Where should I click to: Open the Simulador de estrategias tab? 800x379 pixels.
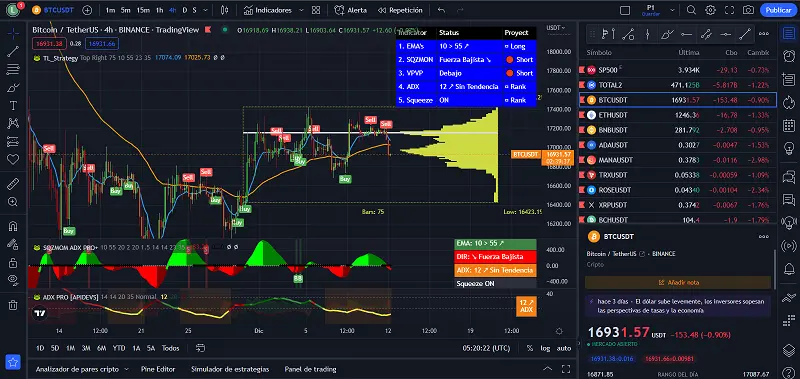(x=230, y=369)
